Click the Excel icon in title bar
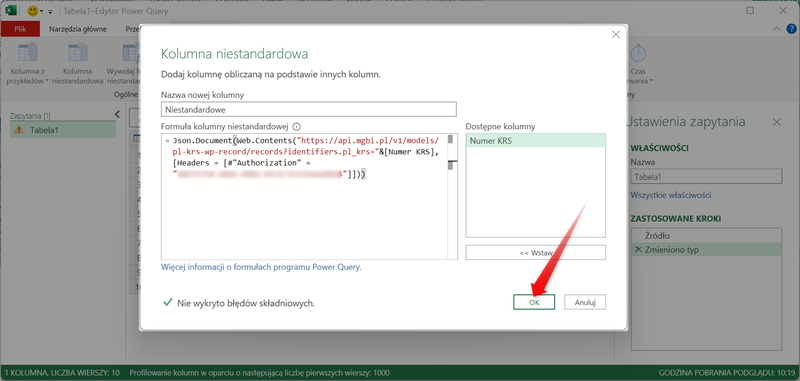This screenshot has width=800, height=381. [x=12, y=11]
